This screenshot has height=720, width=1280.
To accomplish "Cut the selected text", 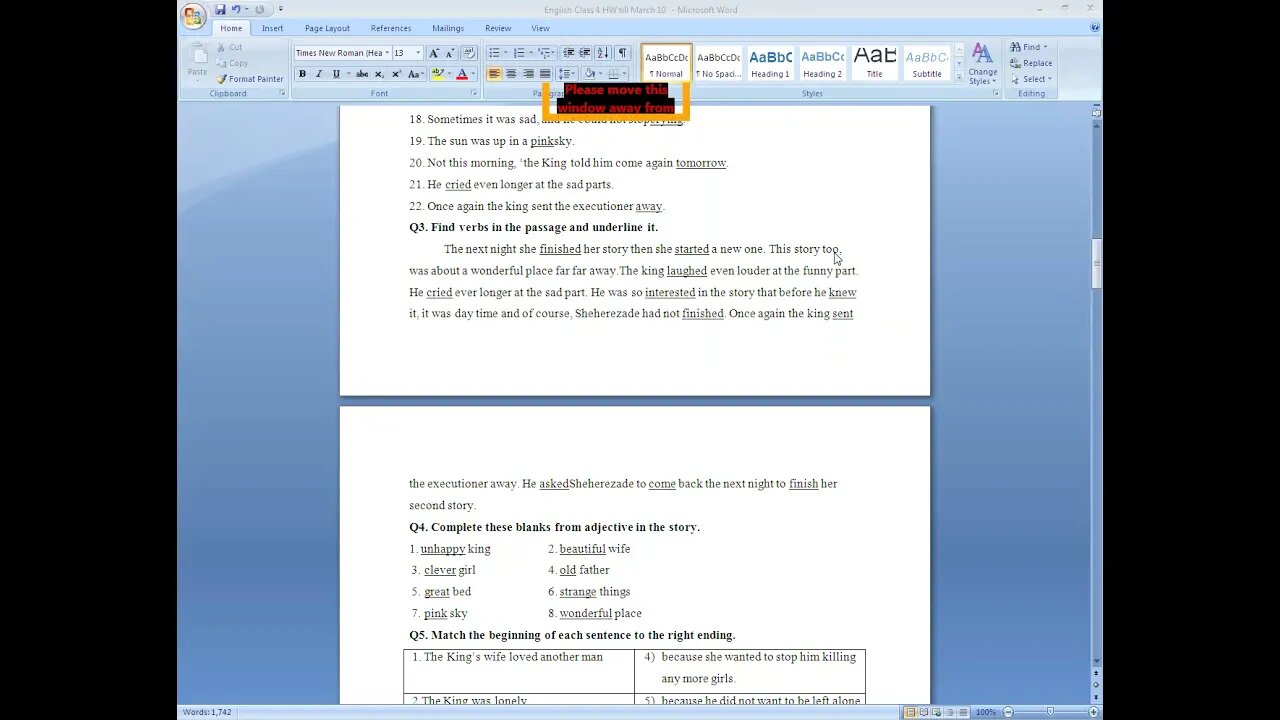I will [x=230, y=47].
